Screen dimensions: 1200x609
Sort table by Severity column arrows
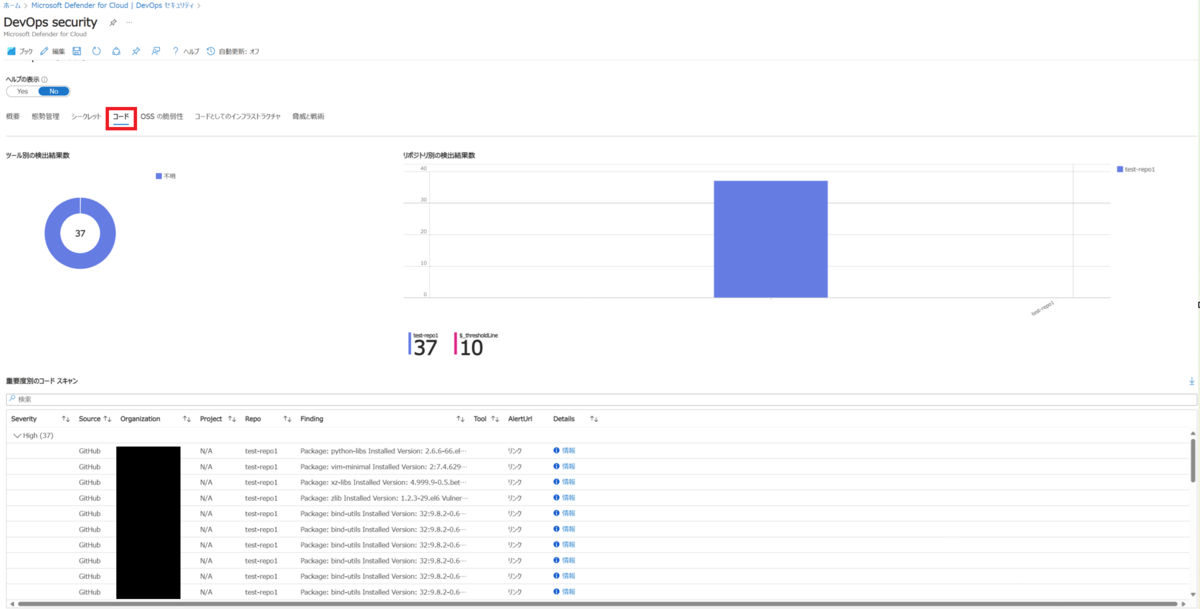(66, 419)
